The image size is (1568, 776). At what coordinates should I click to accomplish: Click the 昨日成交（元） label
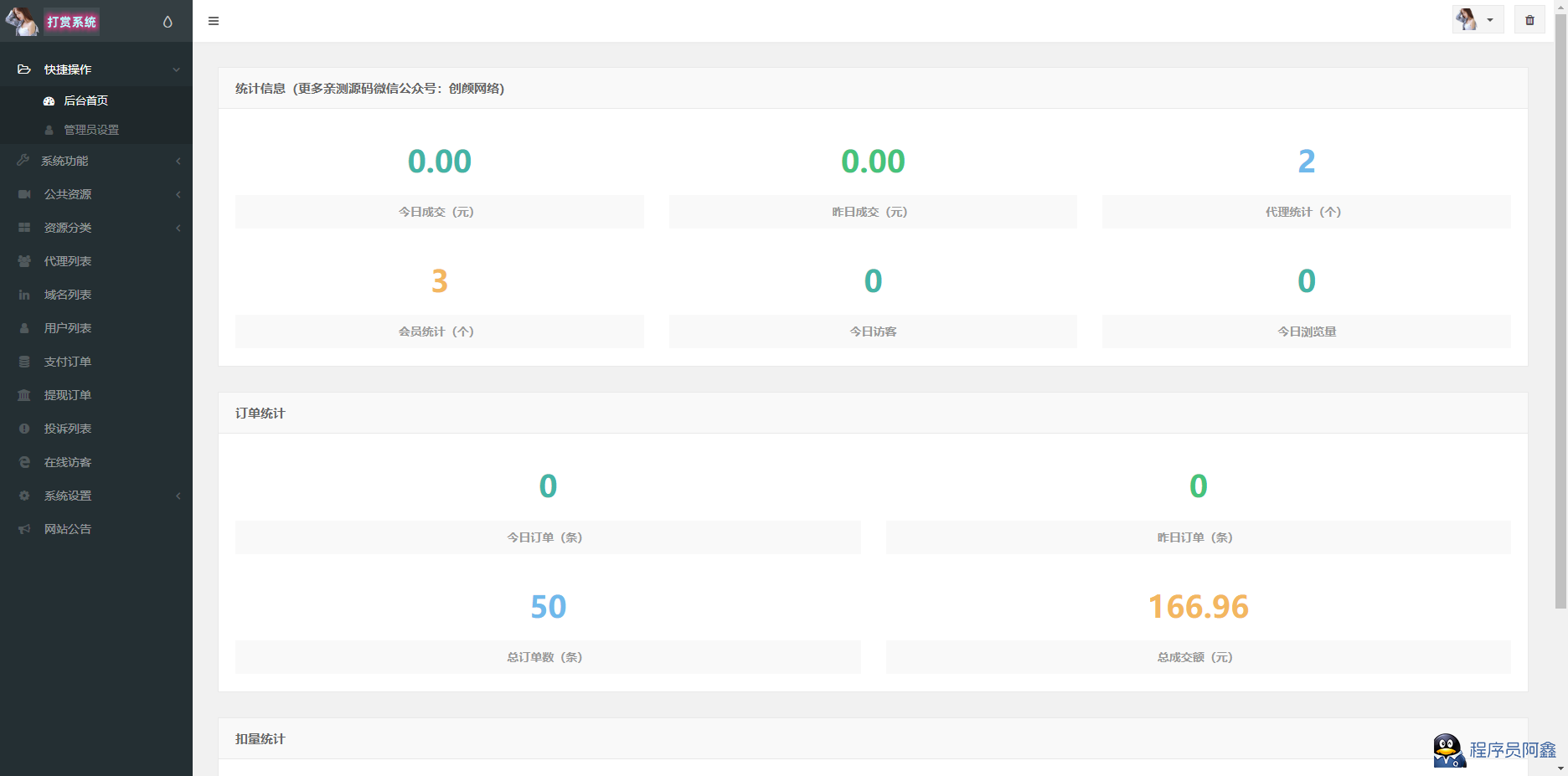tap(869, 212)
